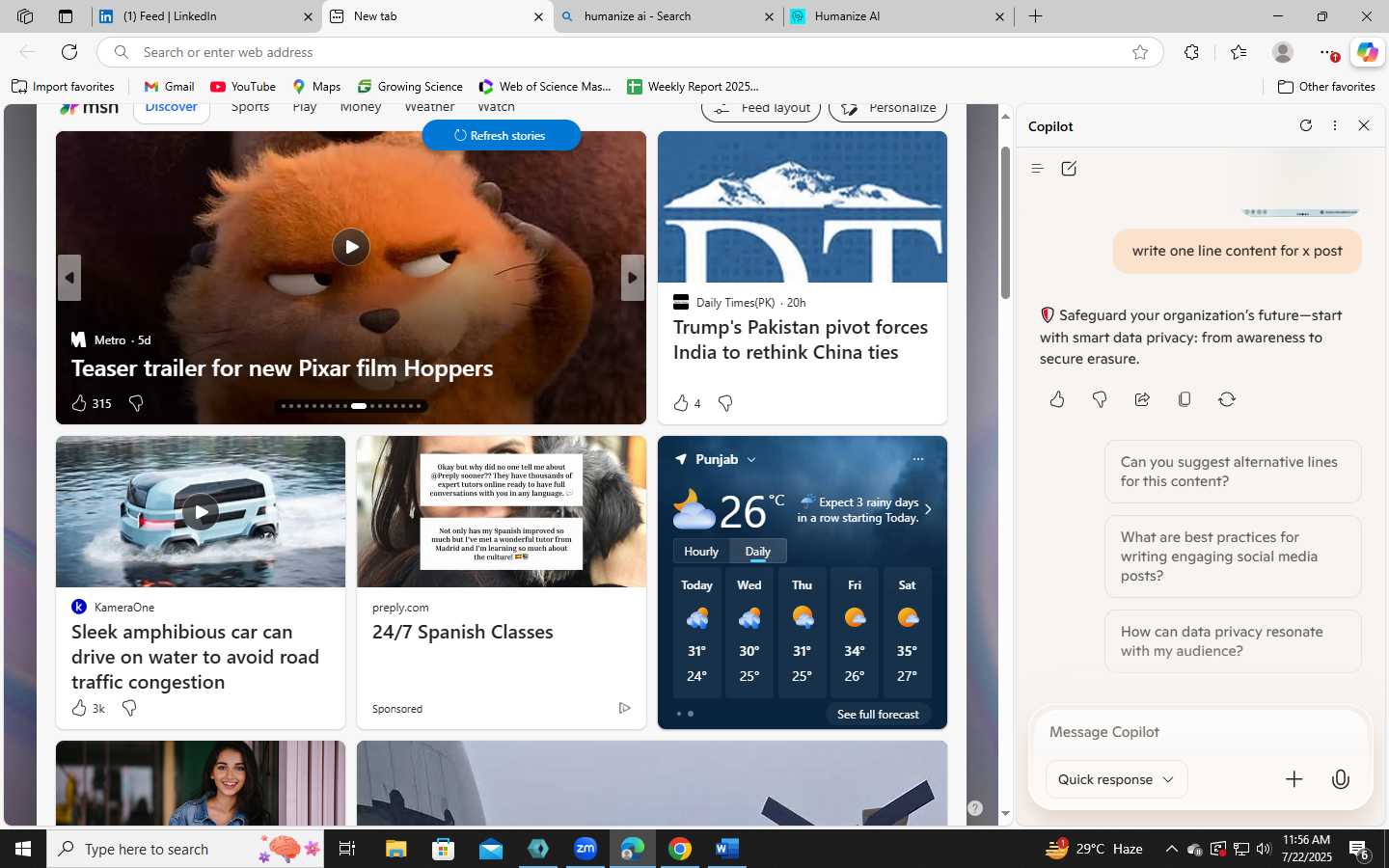Viewport: 1389px width, 868px height.
Task: Go to next story in carousel
Action: (x=632, y=278)
